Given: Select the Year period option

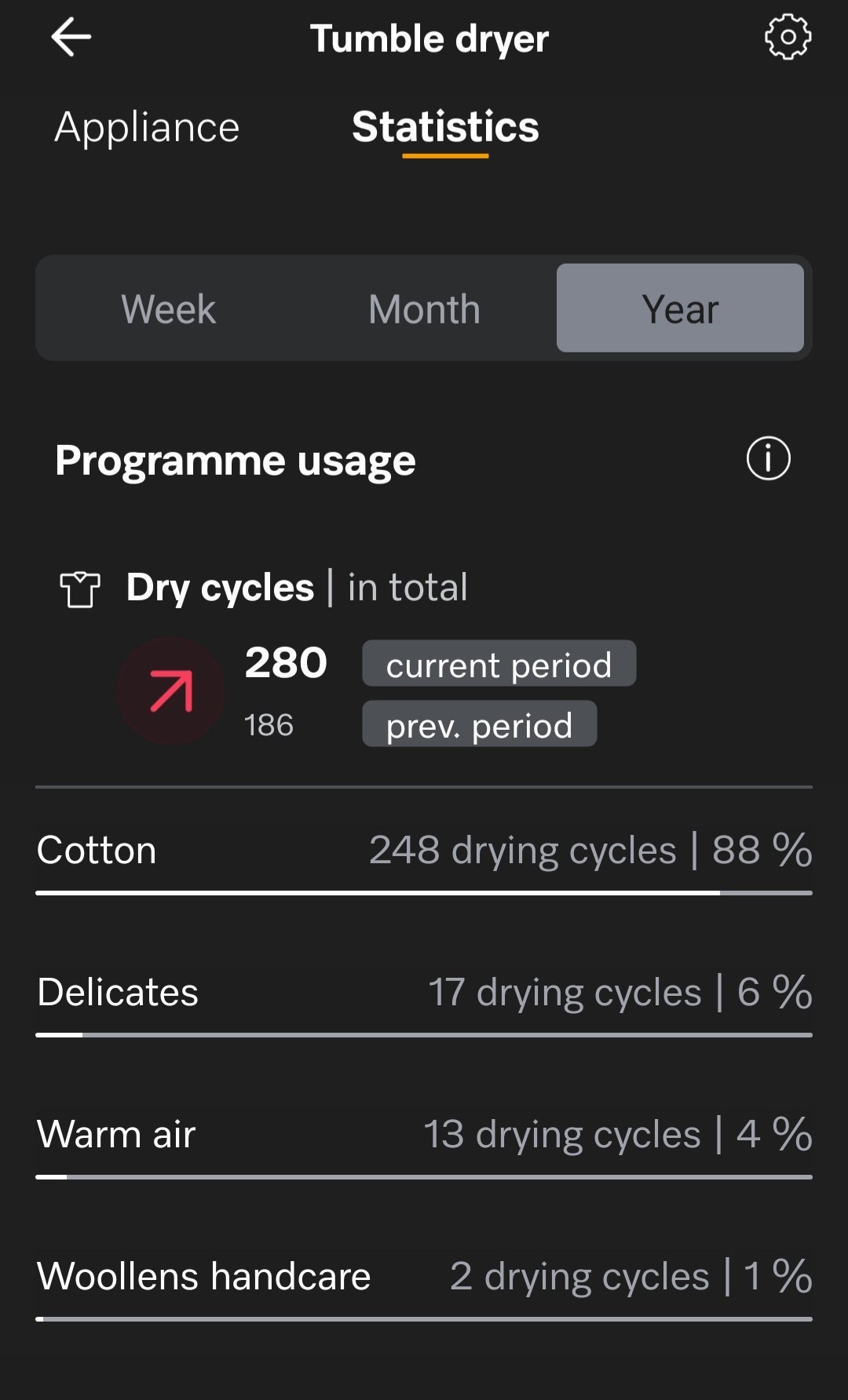Looking at the screenshot, I should click(680, 308).
